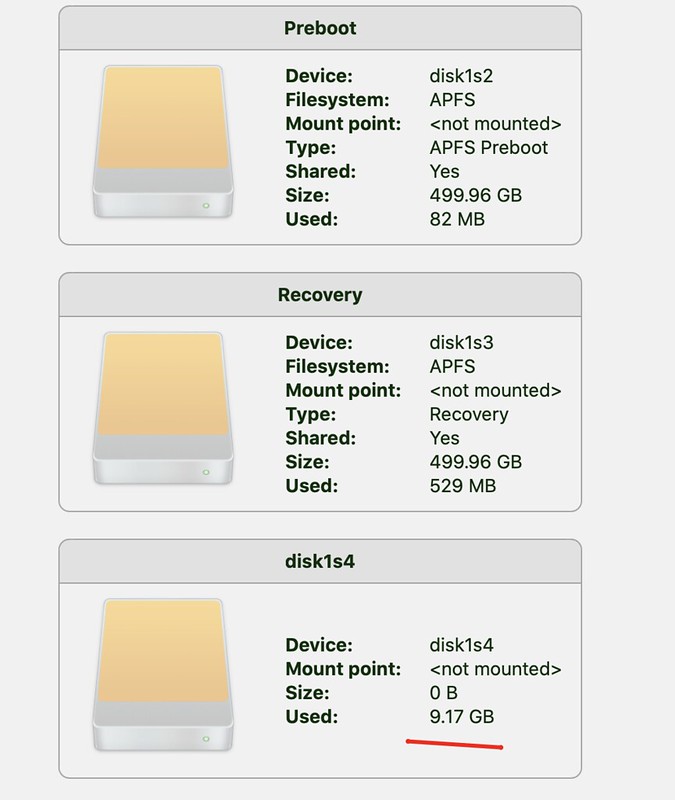This screenshot has height=800, width=675.
Task: Click the green LED on disk1s4 drive icon
Action: (x=206, y=739)
